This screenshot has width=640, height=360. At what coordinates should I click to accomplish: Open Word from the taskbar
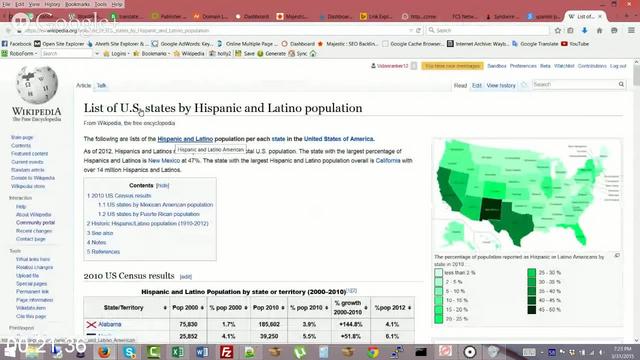pos(202,352)
